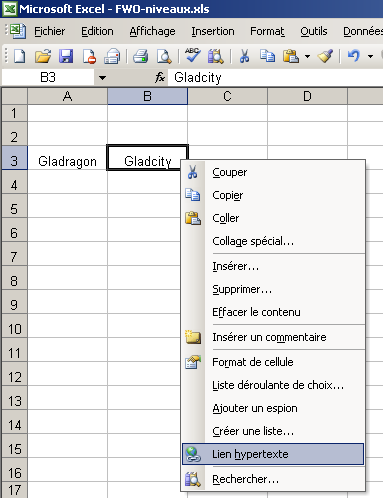Click the New workbook toolbar icon
The image size is (383, 498).
[x=19, y=56]
